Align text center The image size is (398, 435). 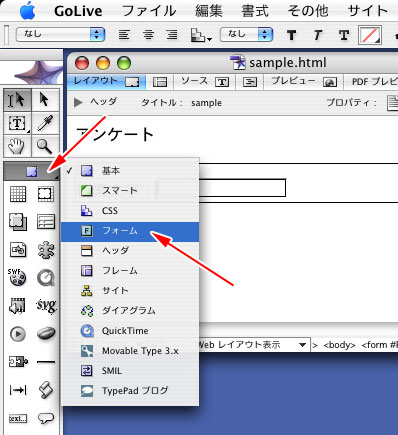[x=148, y=35]
